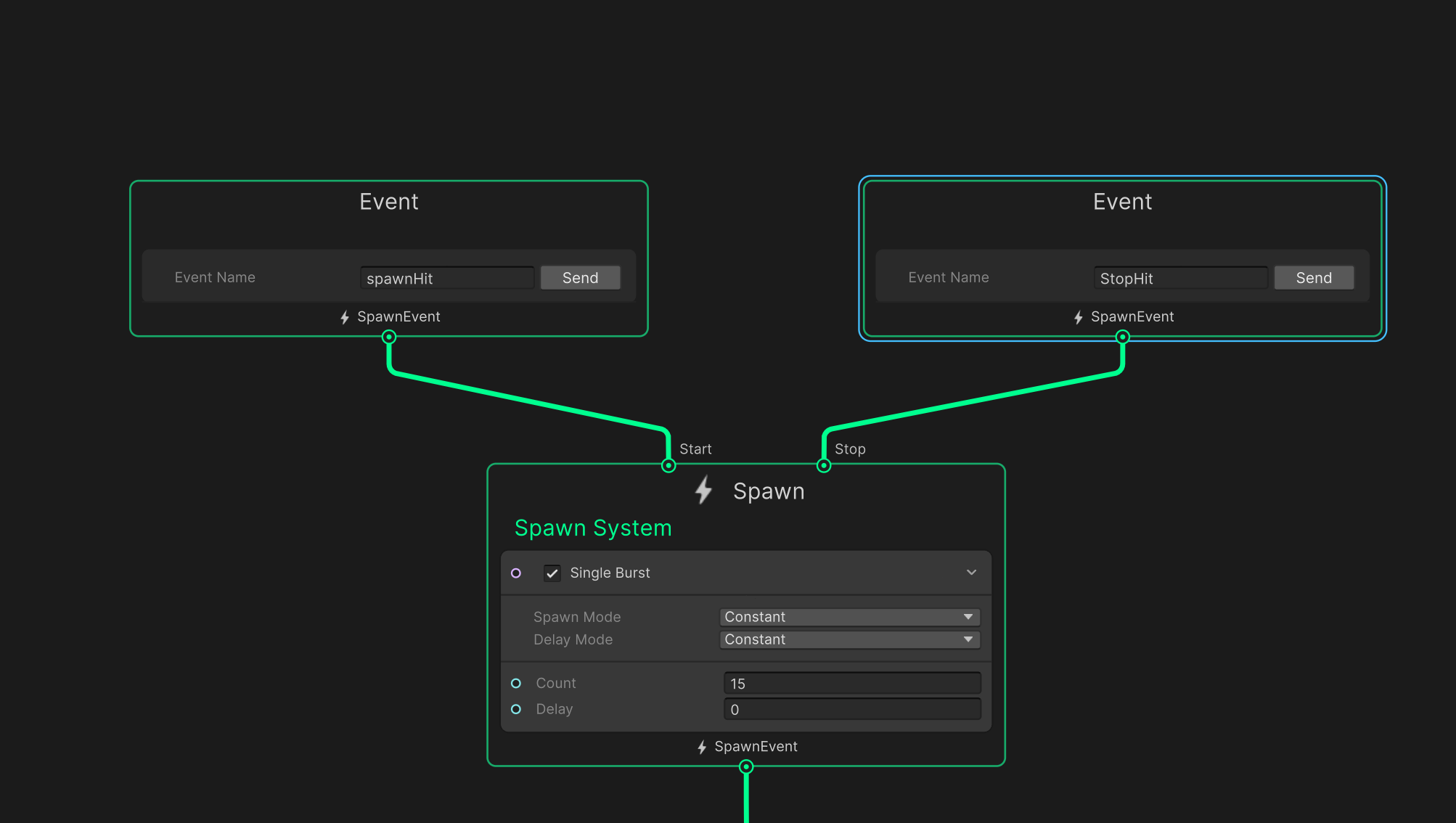Click the Start input port on the Spawn node
Screen dimensions: 1456x823
pos(667,464)
